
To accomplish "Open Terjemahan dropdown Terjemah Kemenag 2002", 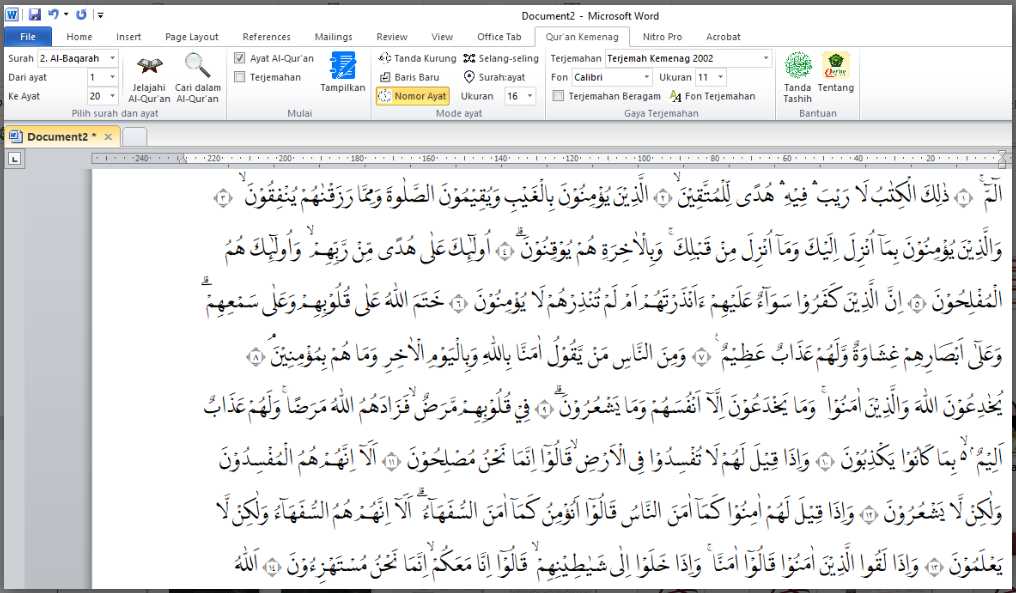I will [689, 58].
